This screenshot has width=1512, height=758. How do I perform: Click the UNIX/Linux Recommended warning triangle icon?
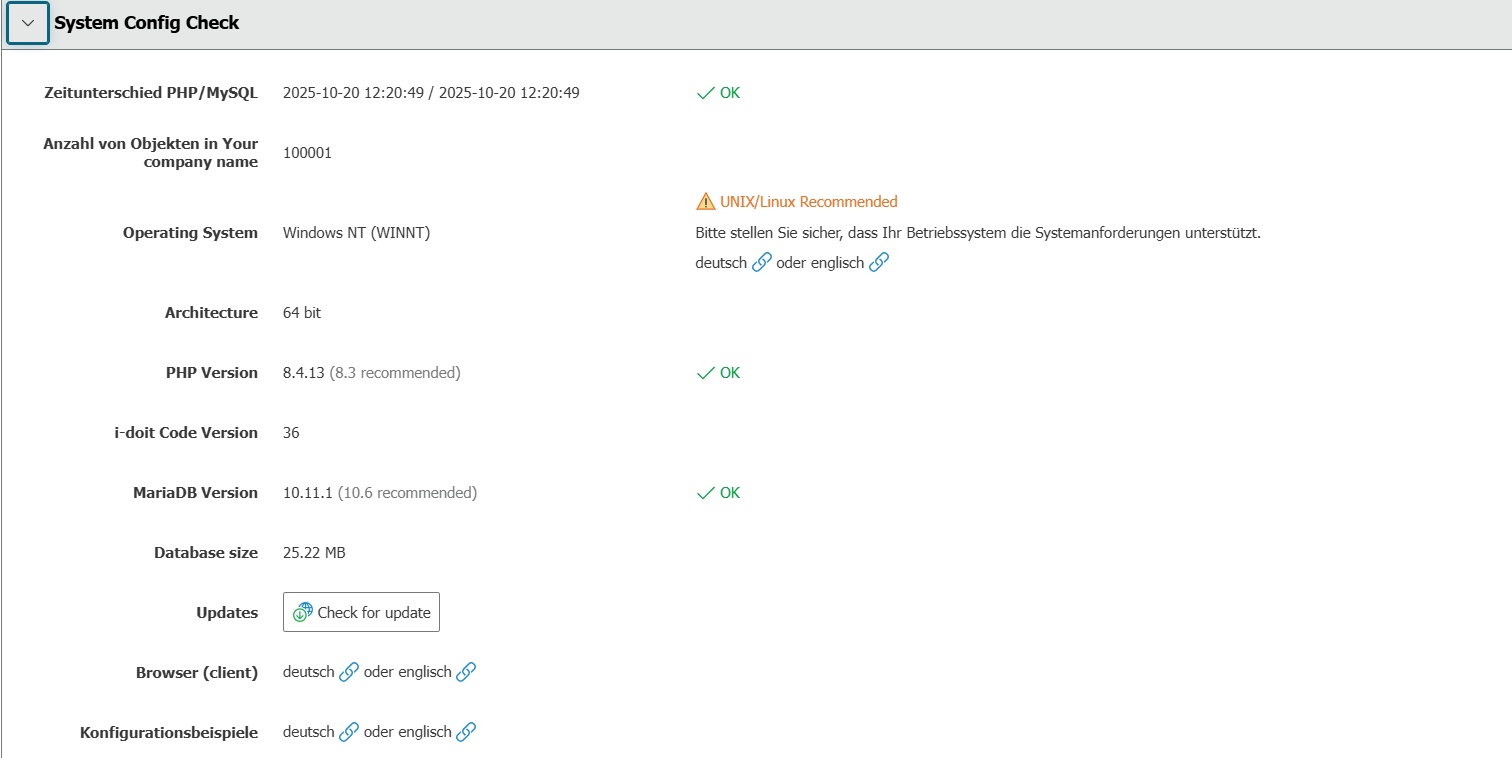point(706,202)
